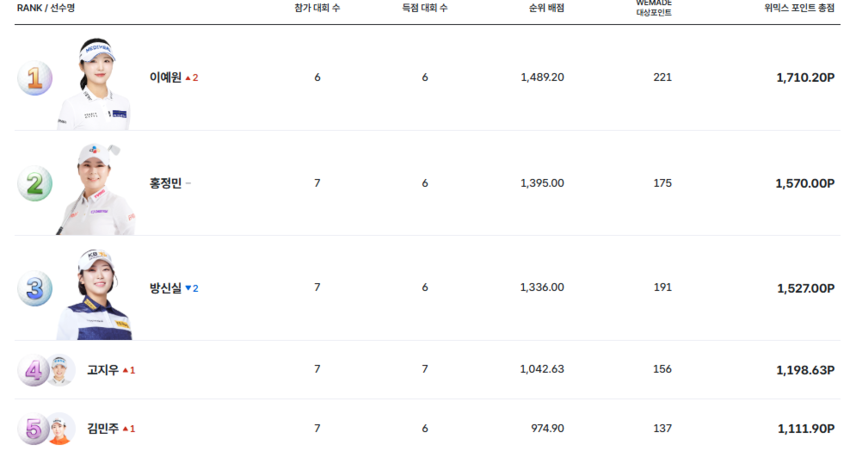Select player name 김민주
850x451 pixels.
(x=103, y=429)
